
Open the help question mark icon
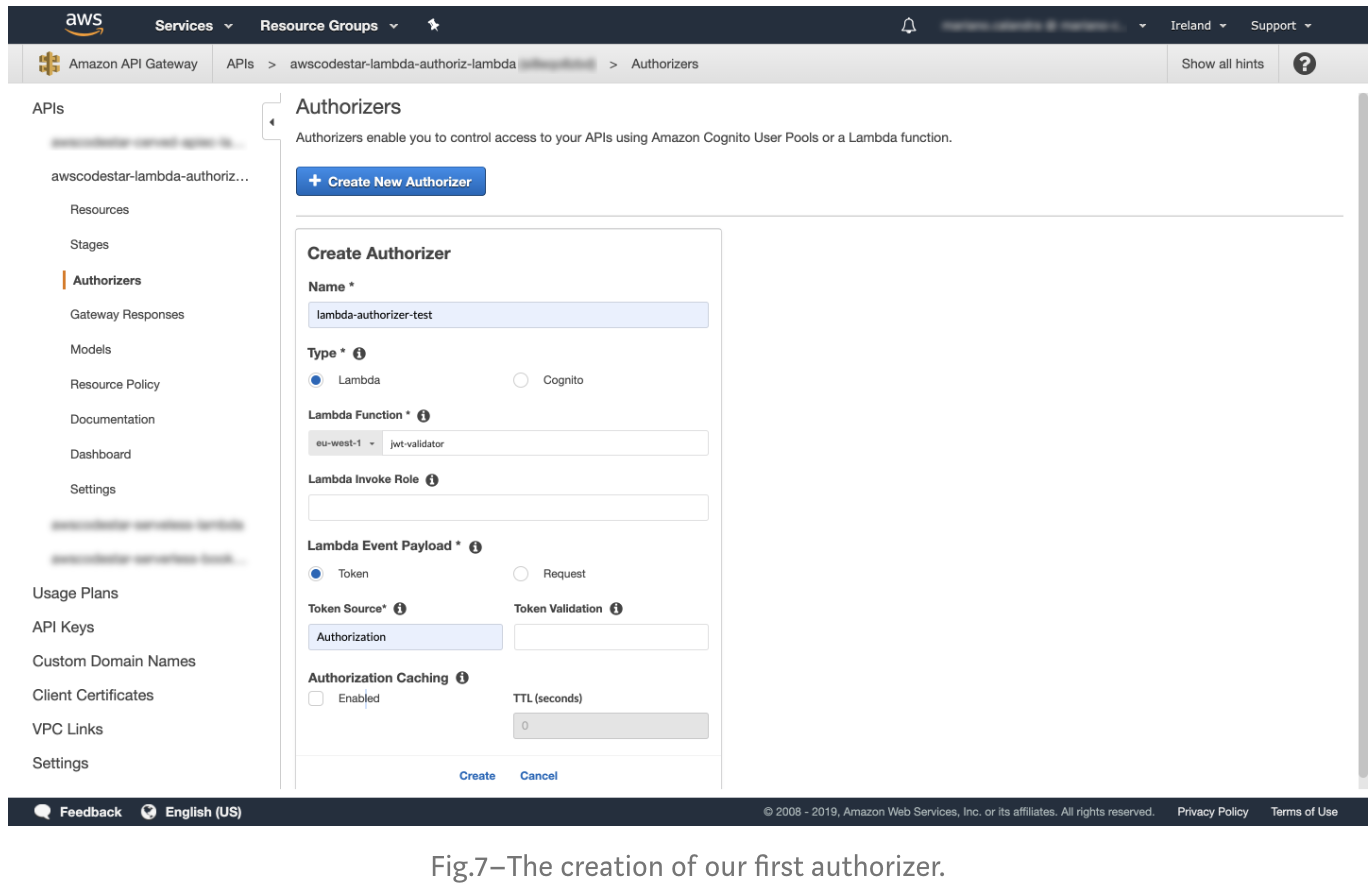tap(1304, 64)
